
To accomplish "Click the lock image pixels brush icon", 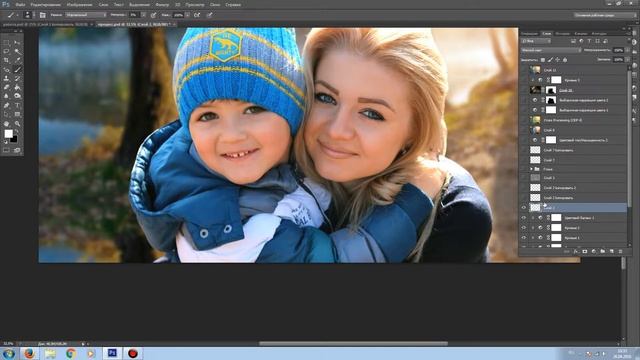I will (x=550, y=60).
